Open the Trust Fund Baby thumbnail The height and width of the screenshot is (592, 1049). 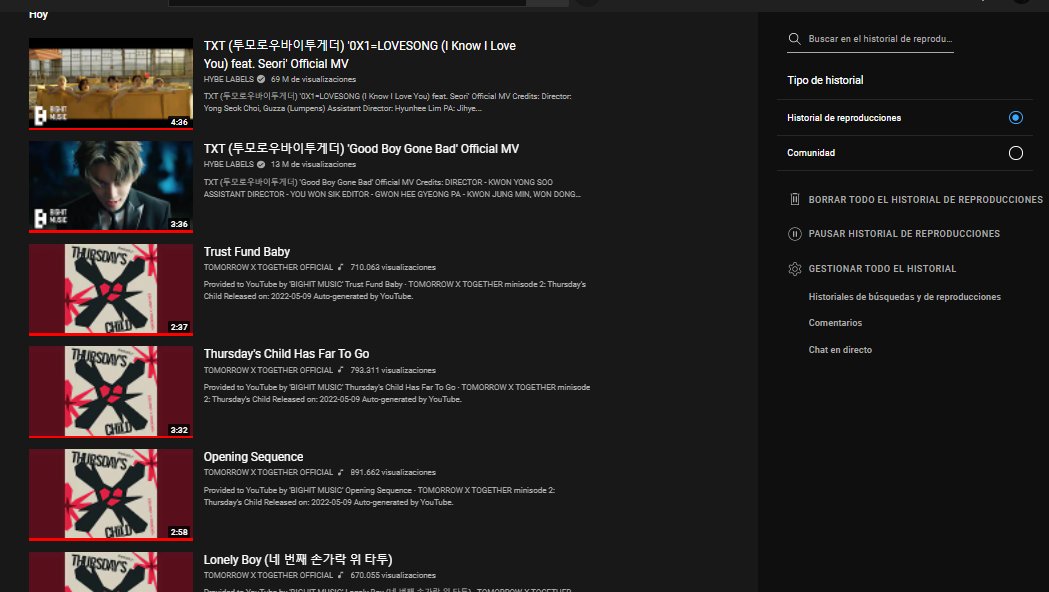click(x=111, y=290)
